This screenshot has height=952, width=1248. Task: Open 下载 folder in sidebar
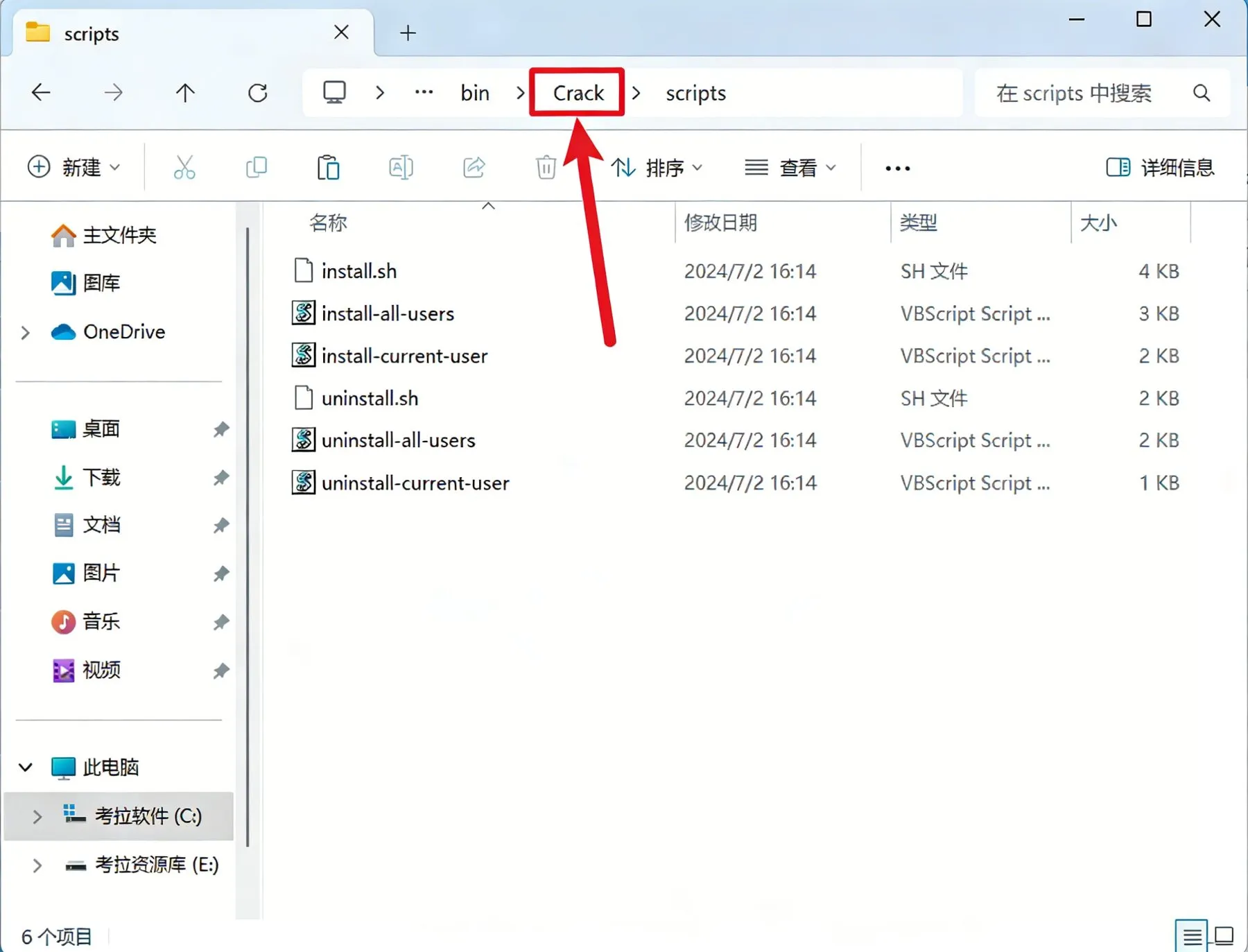click(x=87, y=477)
